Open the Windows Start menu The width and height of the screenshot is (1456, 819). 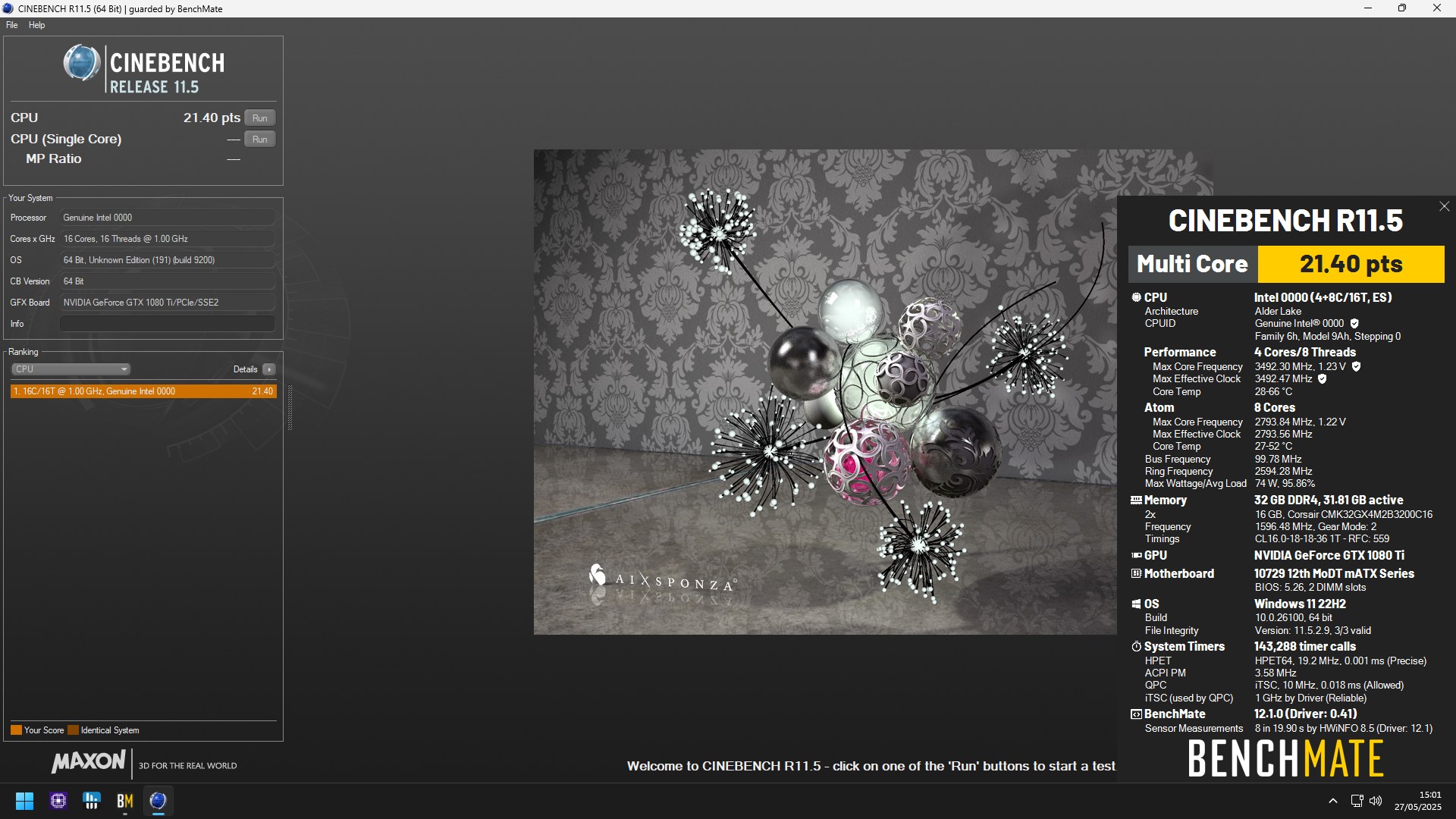[24, 801]
